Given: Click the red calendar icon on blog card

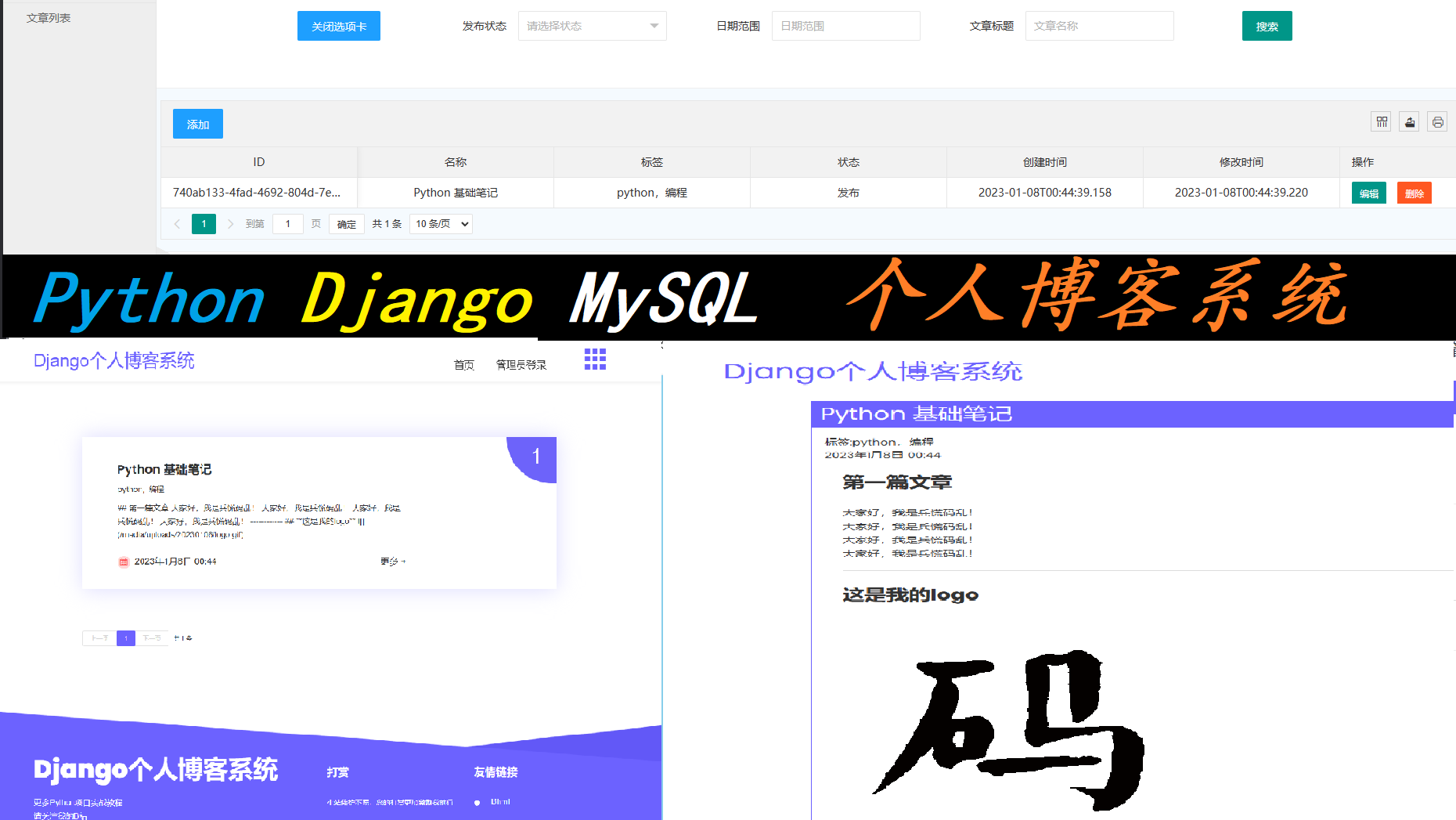Looking at the screenshot, I should 123,562.
